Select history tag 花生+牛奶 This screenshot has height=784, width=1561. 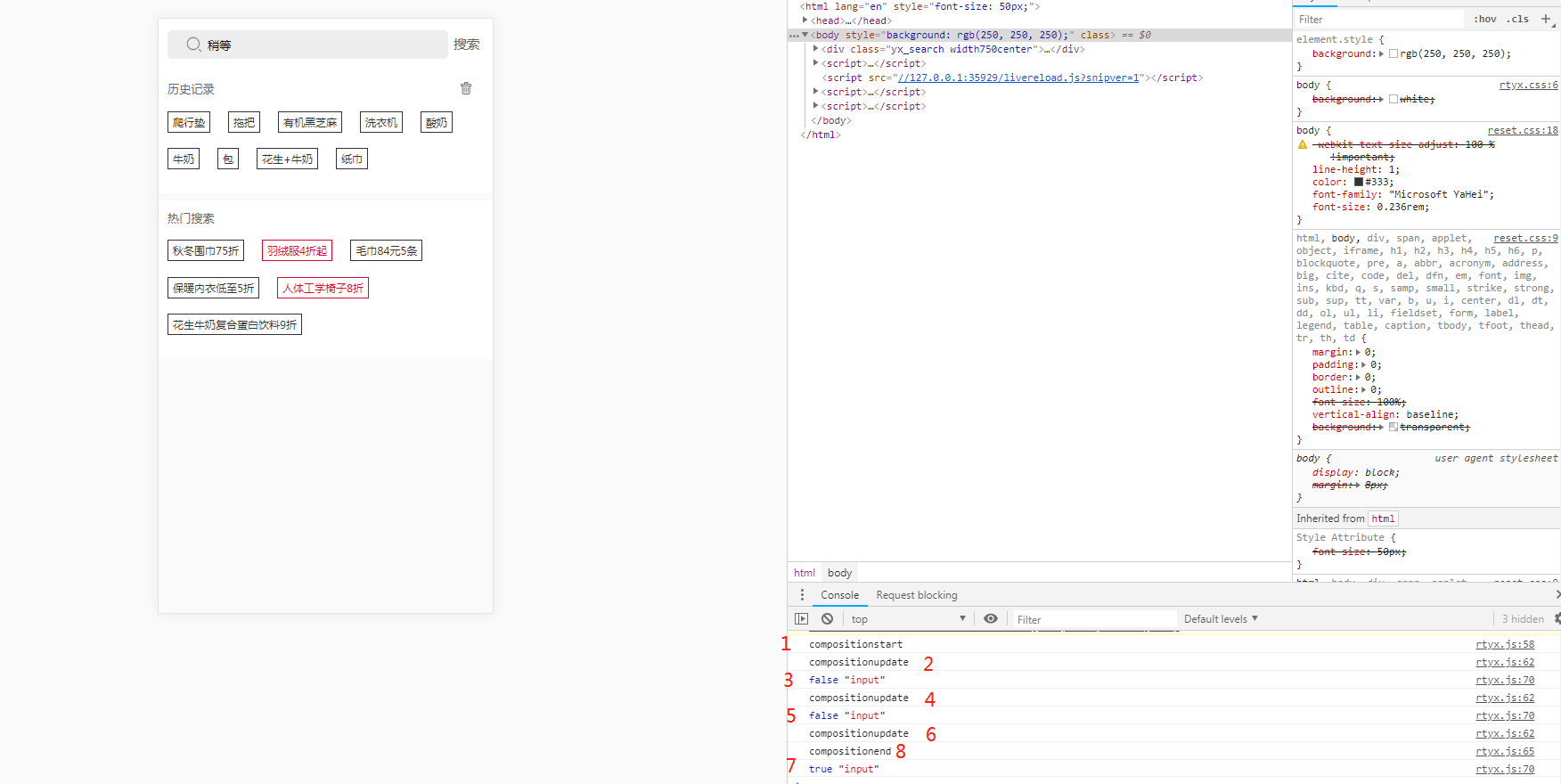pos(287,159)
